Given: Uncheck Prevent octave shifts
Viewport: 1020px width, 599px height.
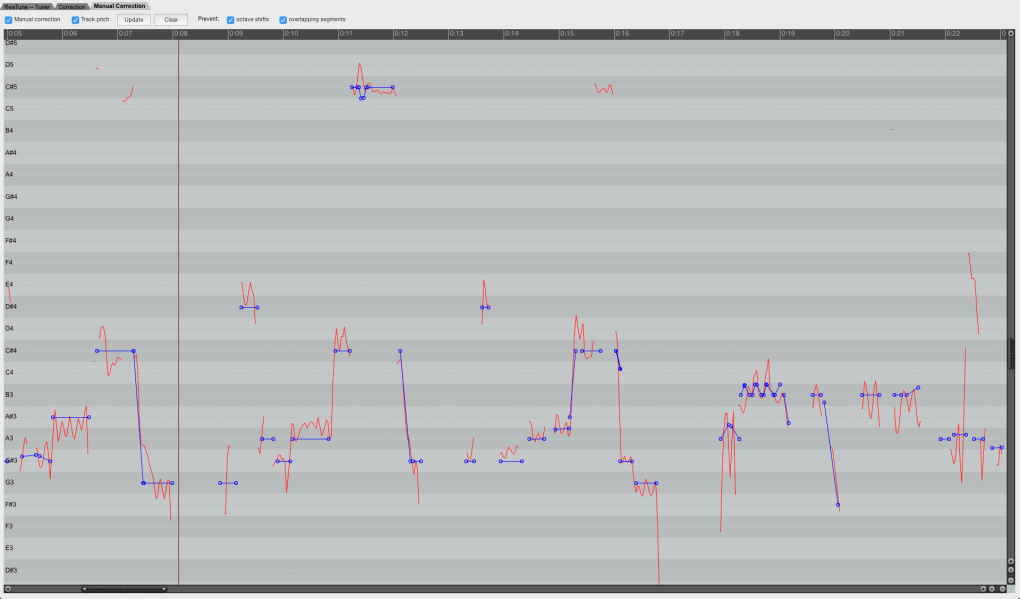Looking at the screenshot, I should point(230,20).
